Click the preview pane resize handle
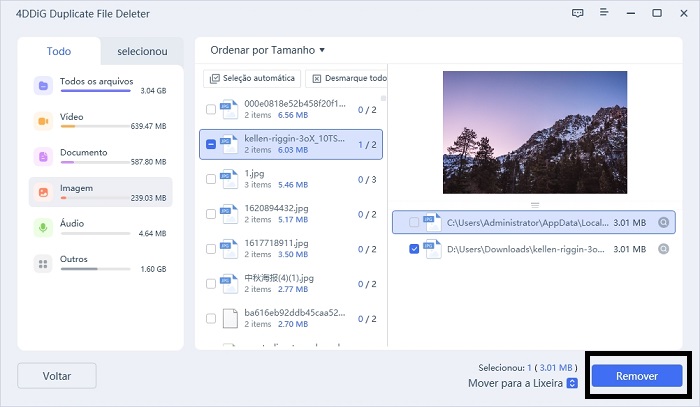Image resolution: width=700 pixels, height=407 pixels. click(535, 205)
